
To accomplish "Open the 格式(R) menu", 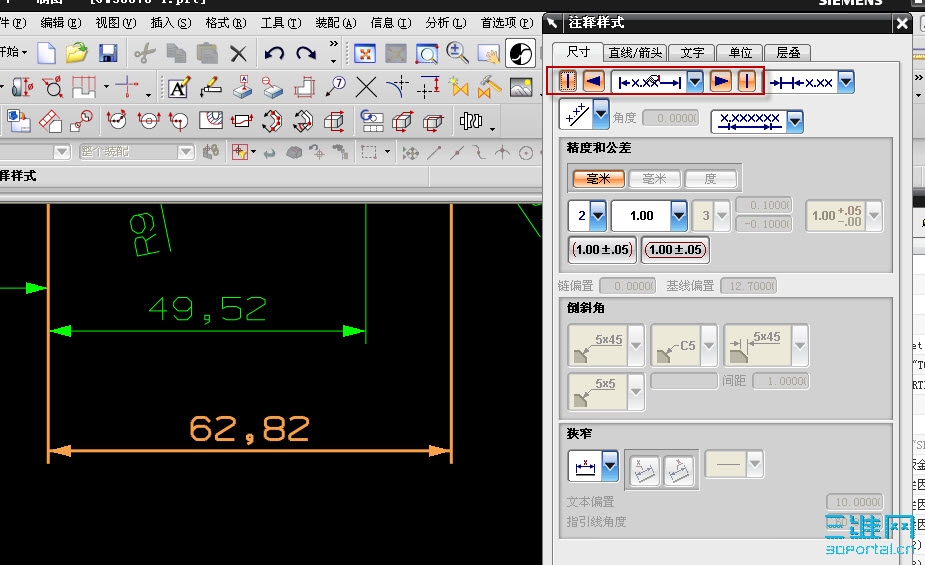I will click(225, 23).
